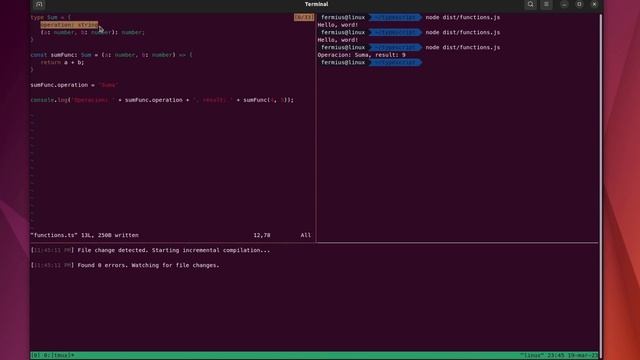Minimize the Terminal window
The image size is (640, 360).
564,4
